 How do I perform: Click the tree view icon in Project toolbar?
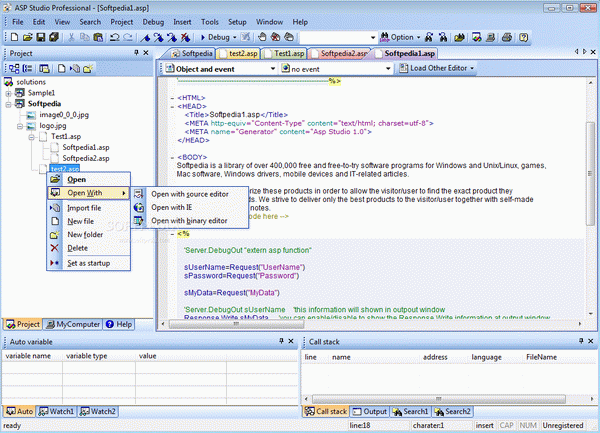click(15, 68)
